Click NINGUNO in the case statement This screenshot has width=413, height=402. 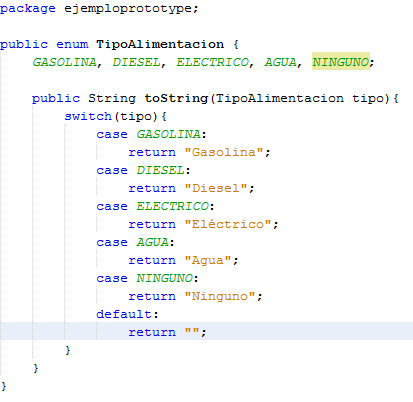(165, 278)
